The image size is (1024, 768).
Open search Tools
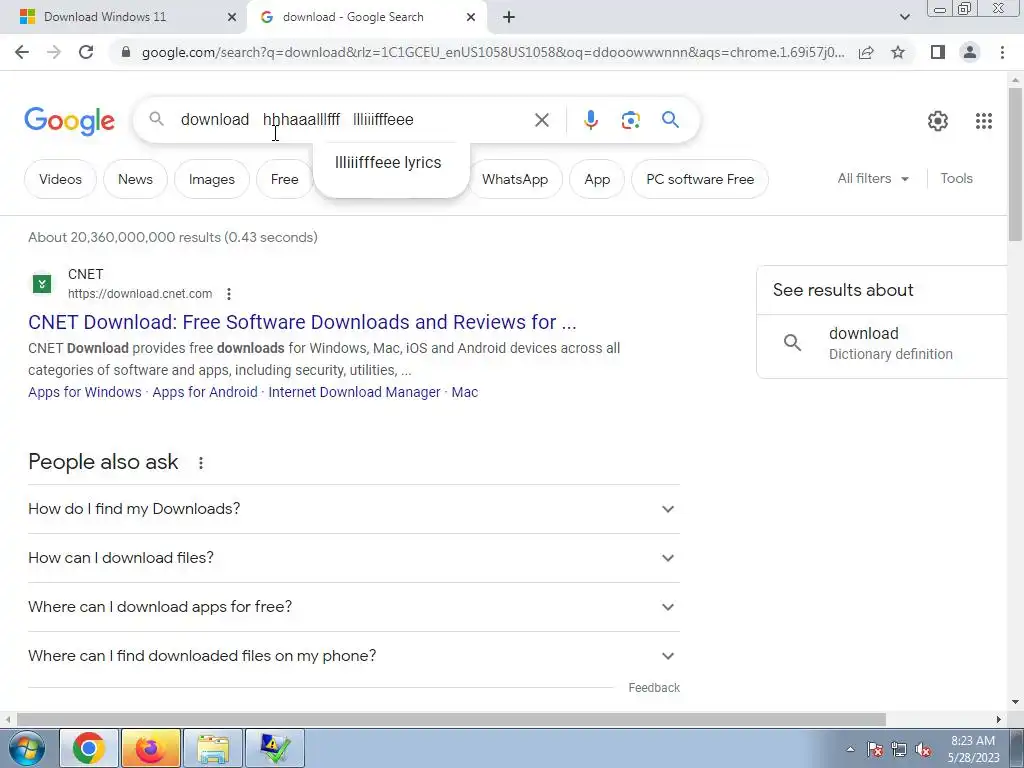(956, 178)
